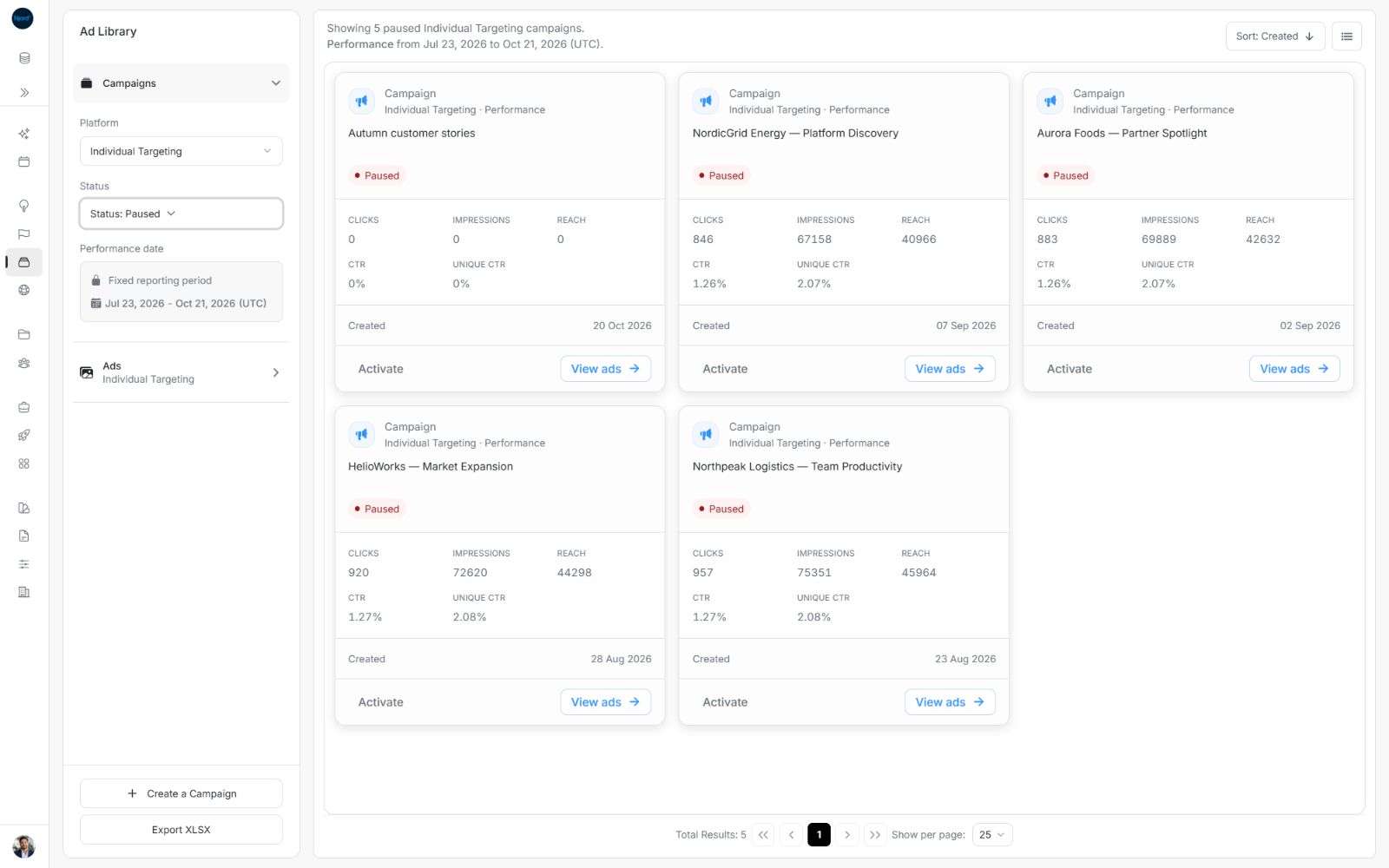
Task: Open the people group icon in the sidebar
Action: [24, 363]
